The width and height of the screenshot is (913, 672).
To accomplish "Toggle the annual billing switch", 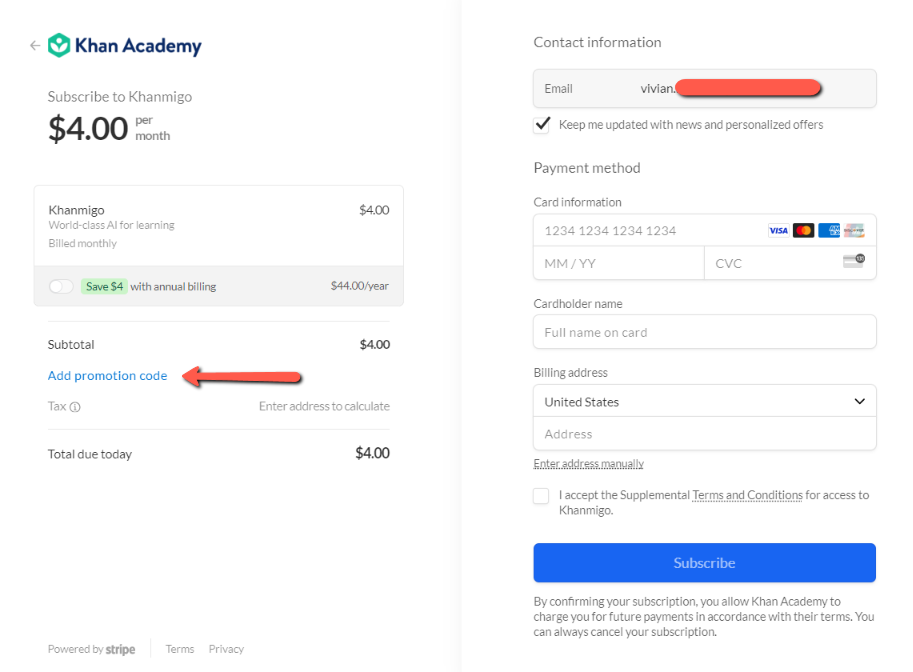I will 61,286.
